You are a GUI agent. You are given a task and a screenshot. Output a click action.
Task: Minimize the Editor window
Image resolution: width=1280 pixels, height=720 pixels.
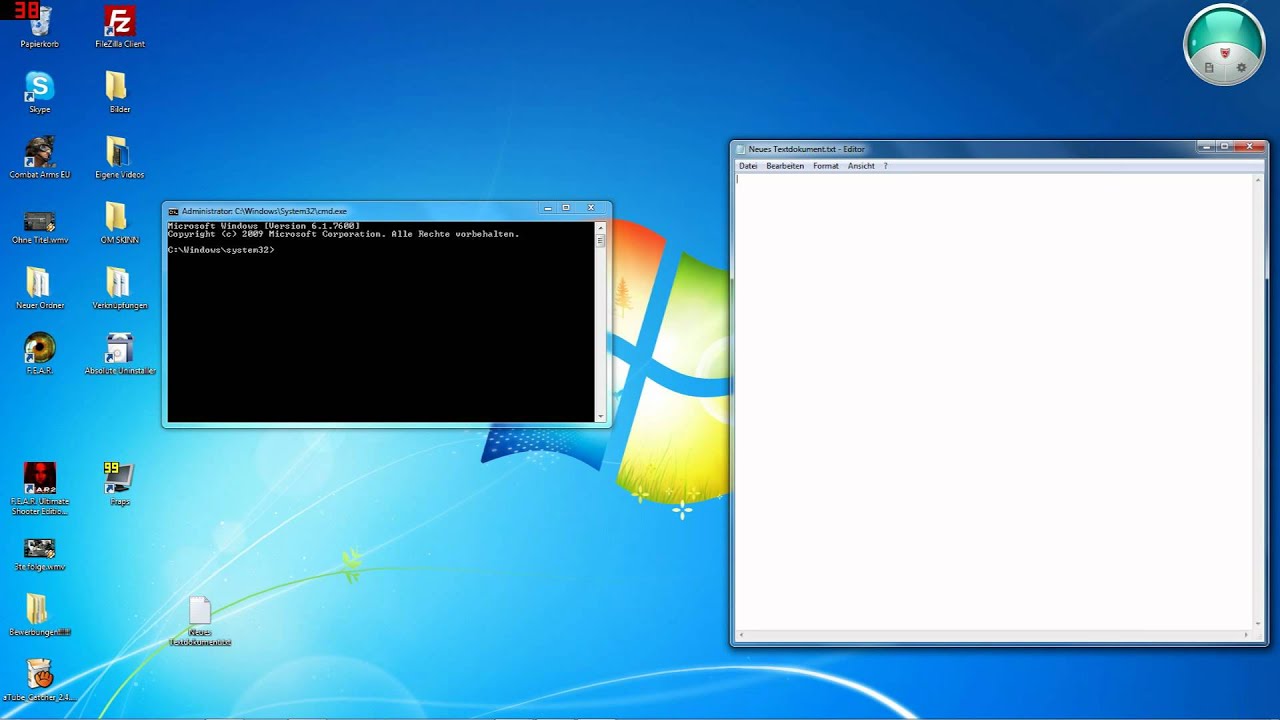point(1206,147)
